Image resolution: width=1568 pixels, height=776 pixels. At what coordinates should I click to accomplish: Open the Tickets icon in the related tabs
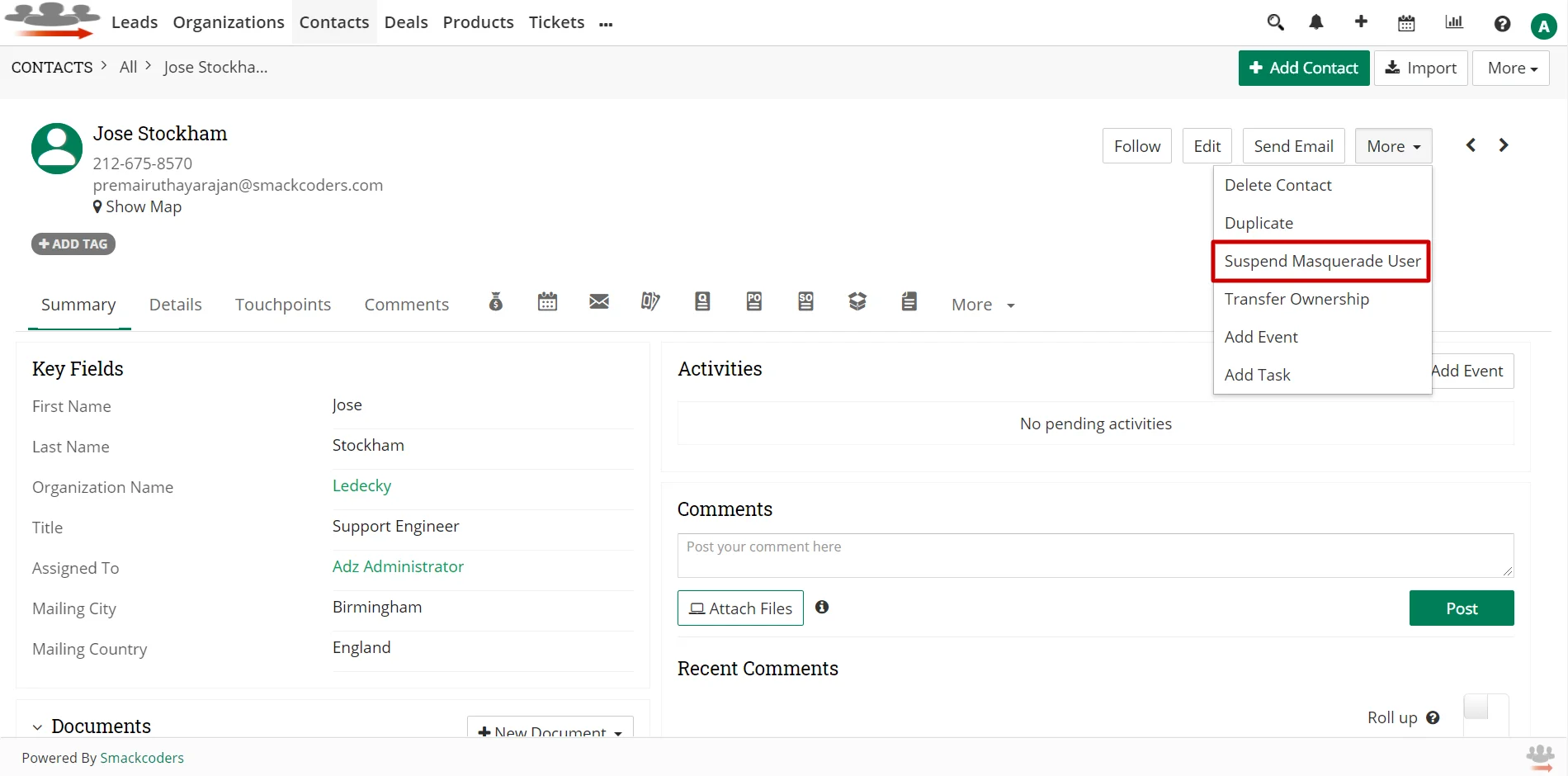(650, 302)
